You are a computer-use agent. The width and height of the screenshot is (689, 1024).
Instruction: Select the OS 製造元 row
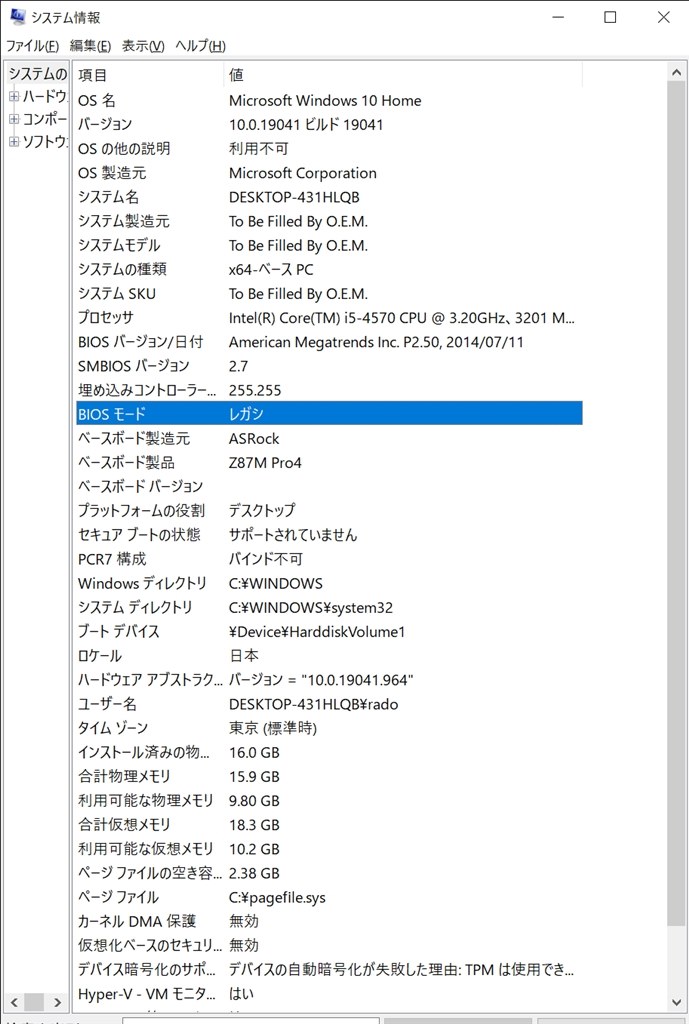[x=329, y=173]
